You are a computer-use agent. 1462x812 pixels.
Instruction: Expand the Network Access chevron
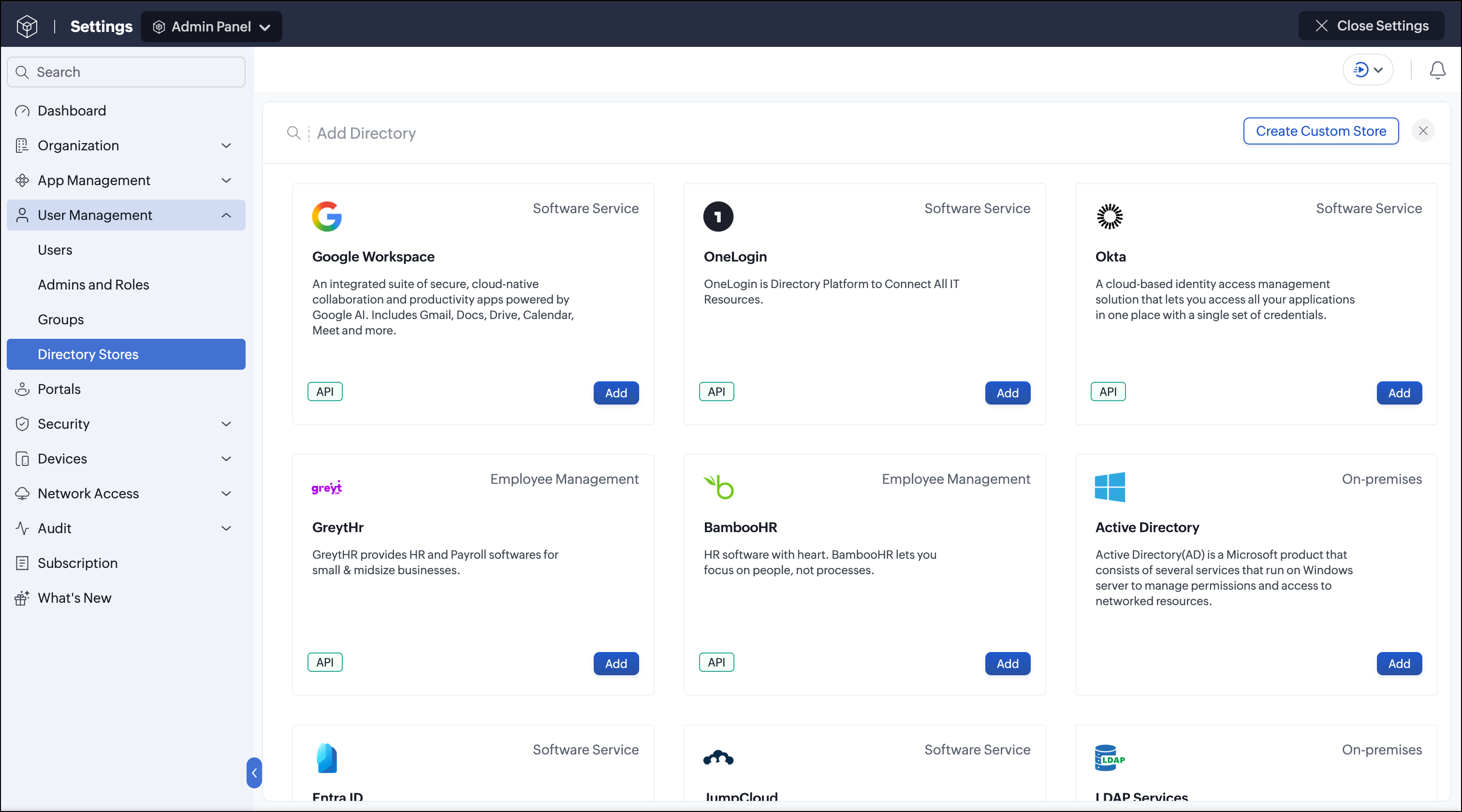tap(226, 493)
